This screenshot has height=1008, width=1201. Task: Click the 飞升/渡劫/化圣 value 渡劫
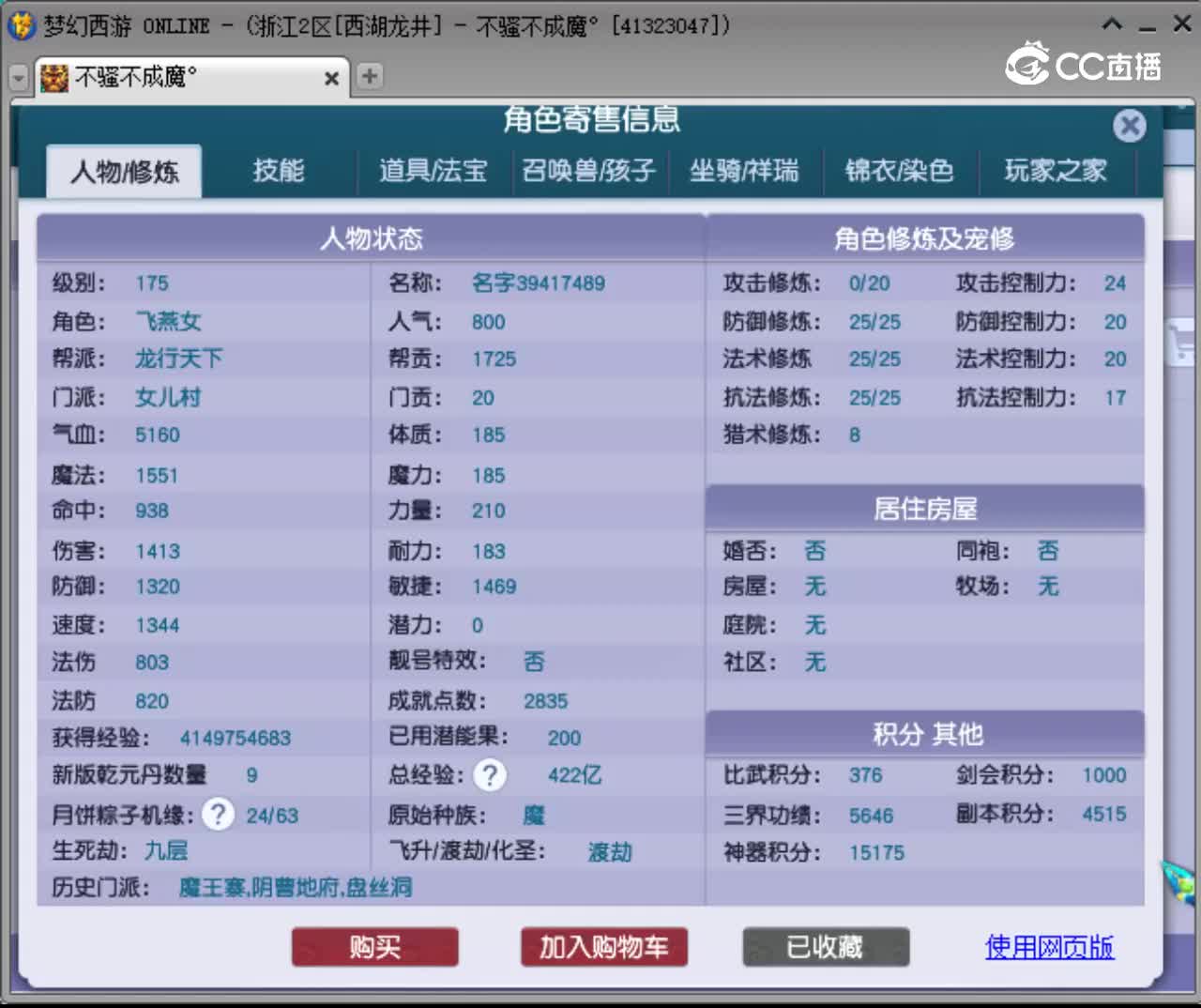tap(610, 851)
